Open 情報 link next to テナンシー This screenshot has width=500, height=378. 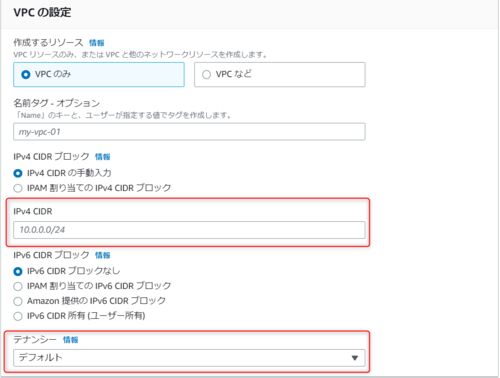tap(70, 340)
